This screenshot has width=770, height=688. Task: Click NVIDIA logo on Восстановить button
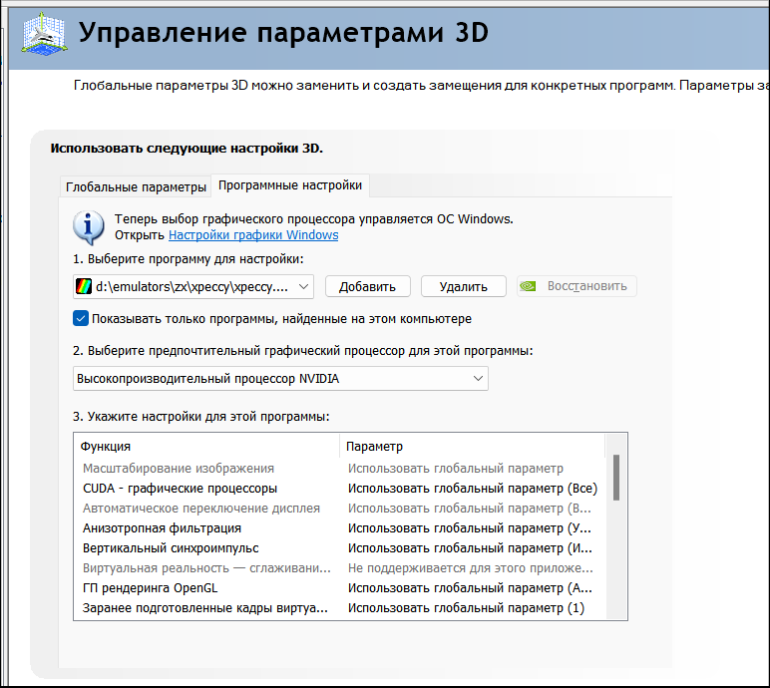pos(528,286)
